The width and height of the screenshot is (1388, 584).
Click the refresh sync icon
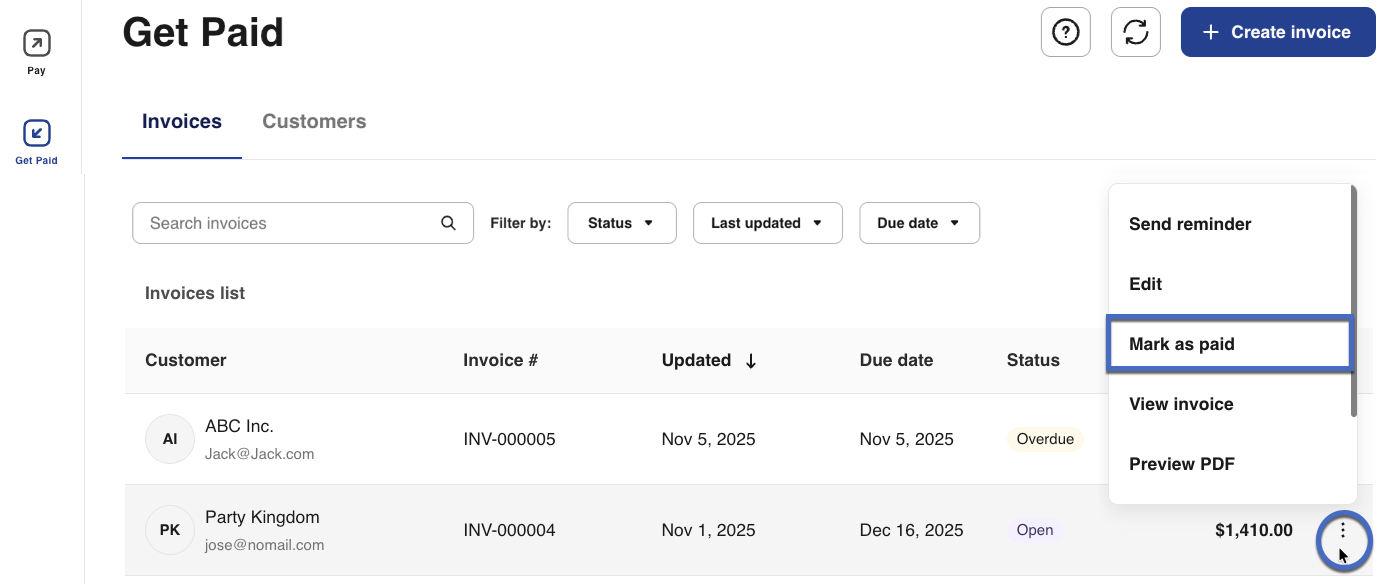click(x=1136, y=33)
